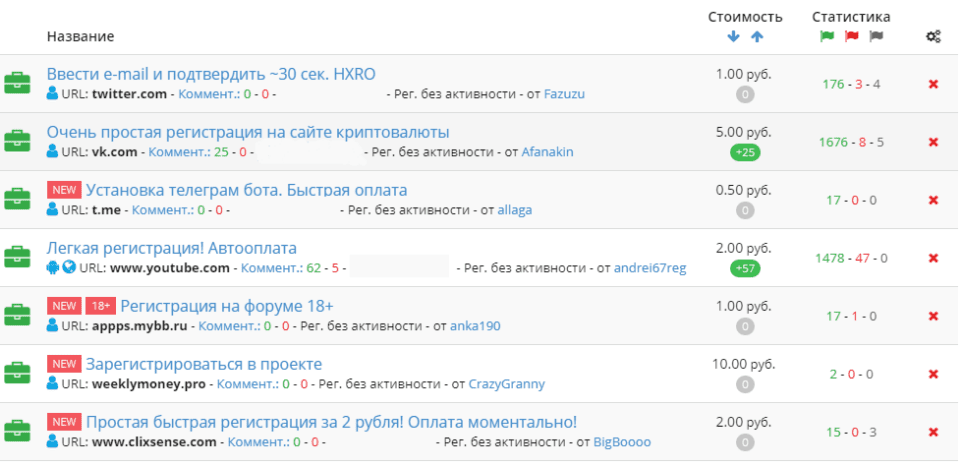Sort tasks by cost descending arrow

click(733, 37)
